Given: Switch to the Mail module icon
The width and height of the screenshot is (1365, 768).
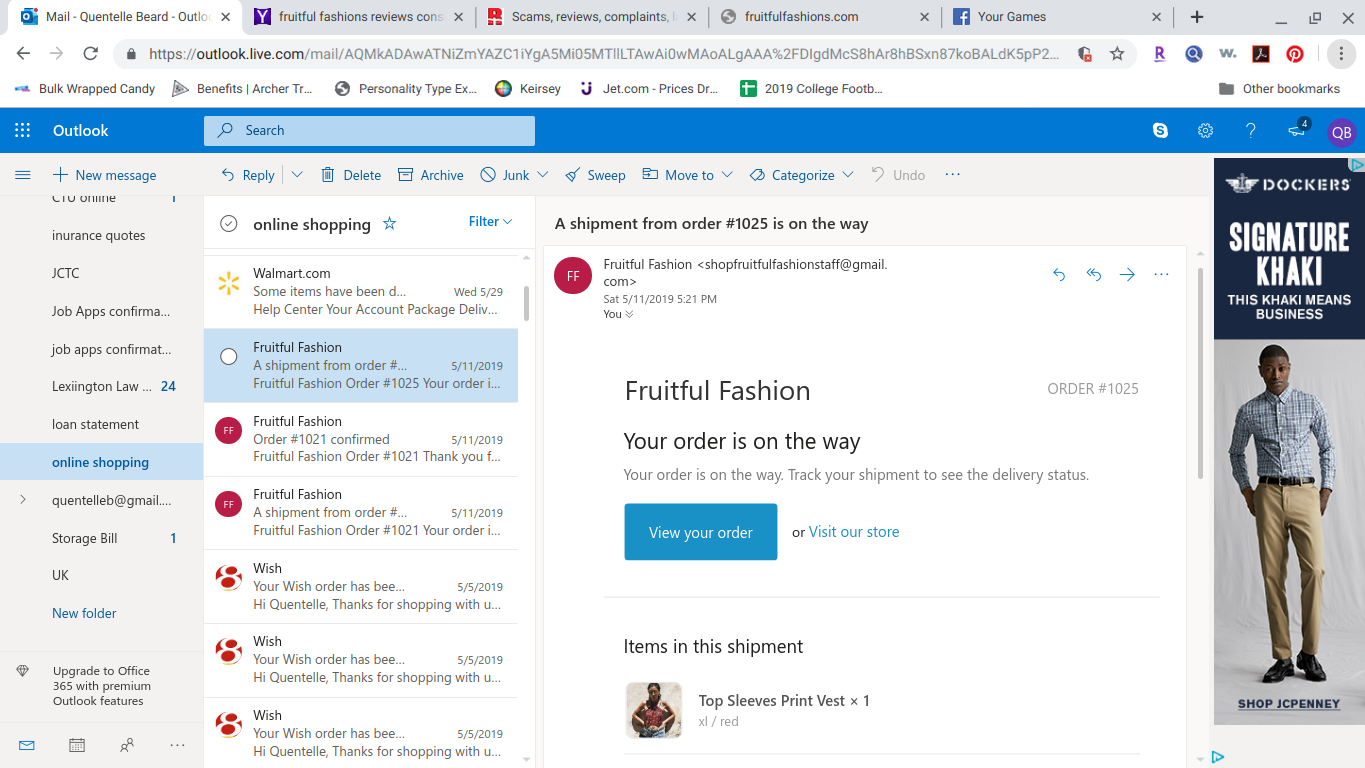Looking at the screenshot, I should (26, 745).
